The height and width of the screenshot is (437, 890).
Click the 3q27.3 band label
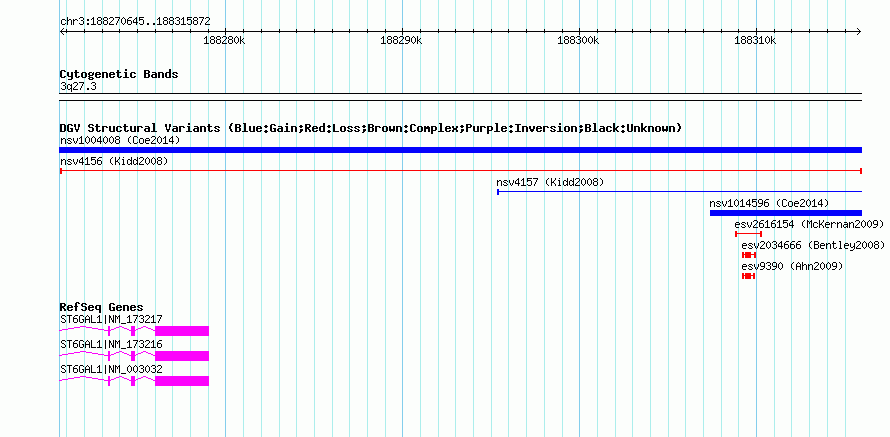point(78,86)
